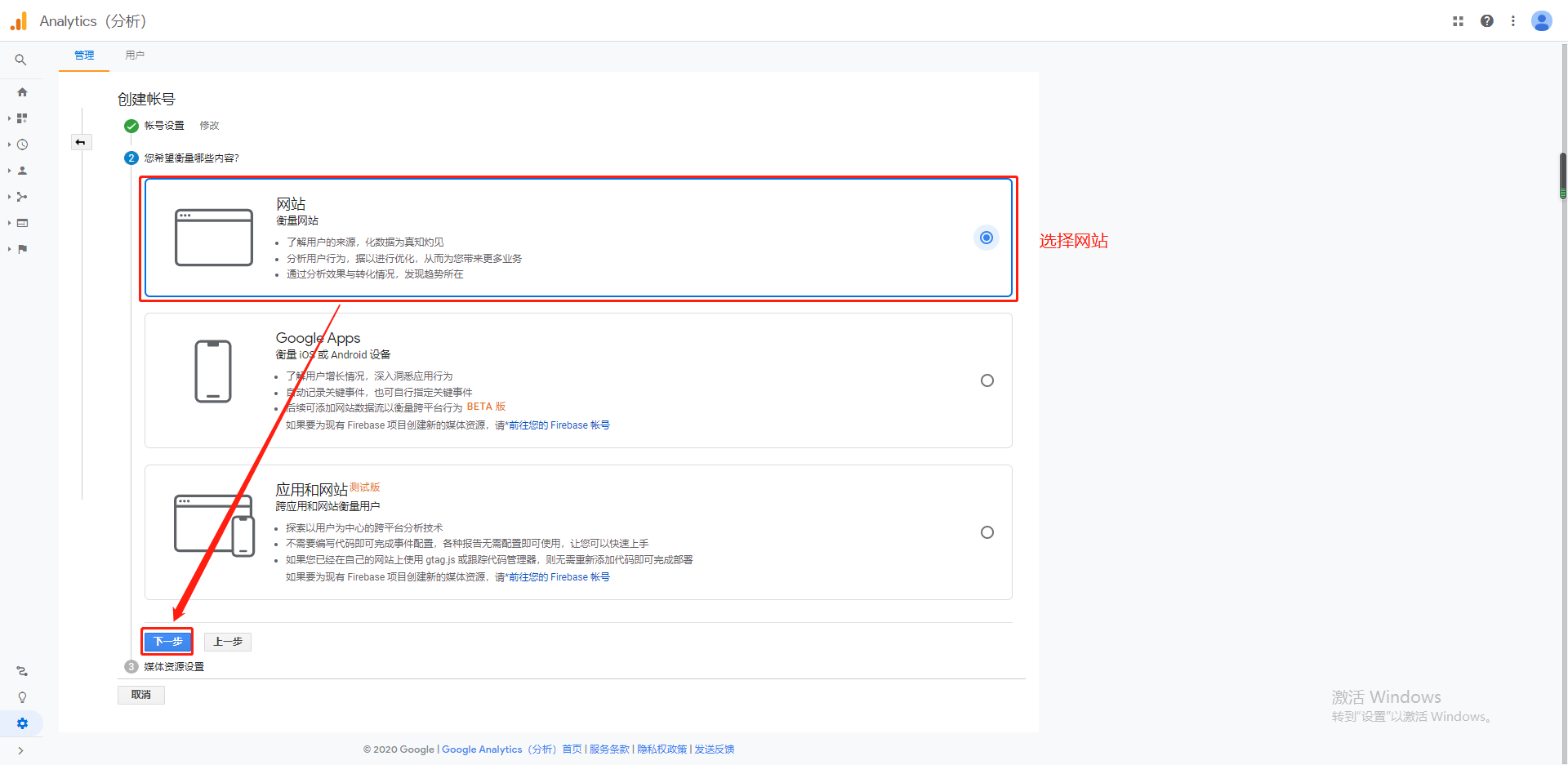
Task: Click the search icon in left sidebar
Action: pos(20,60)
